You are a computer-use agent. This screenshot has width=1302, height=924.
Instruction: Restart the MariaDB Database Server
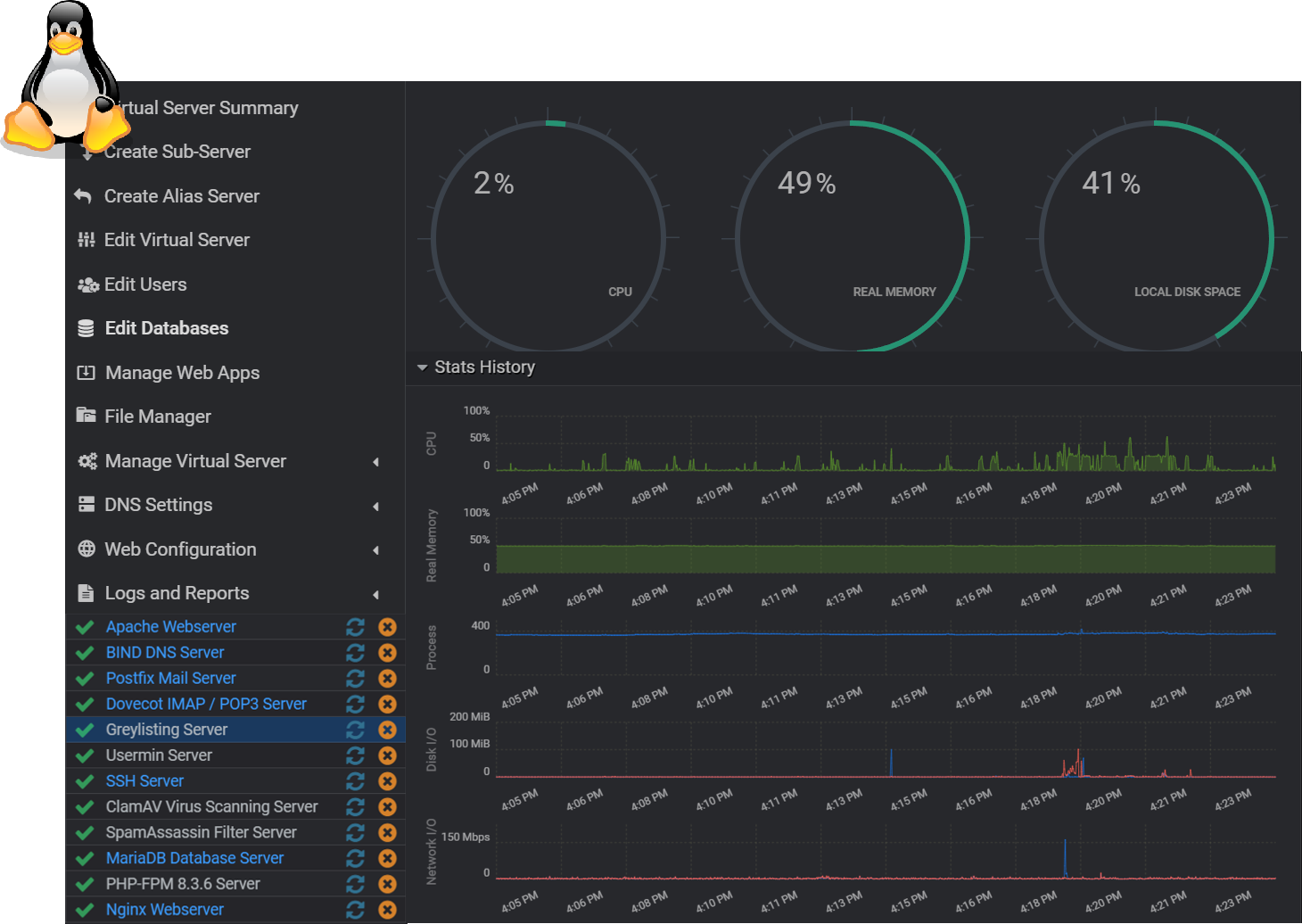tap(355, 858)
